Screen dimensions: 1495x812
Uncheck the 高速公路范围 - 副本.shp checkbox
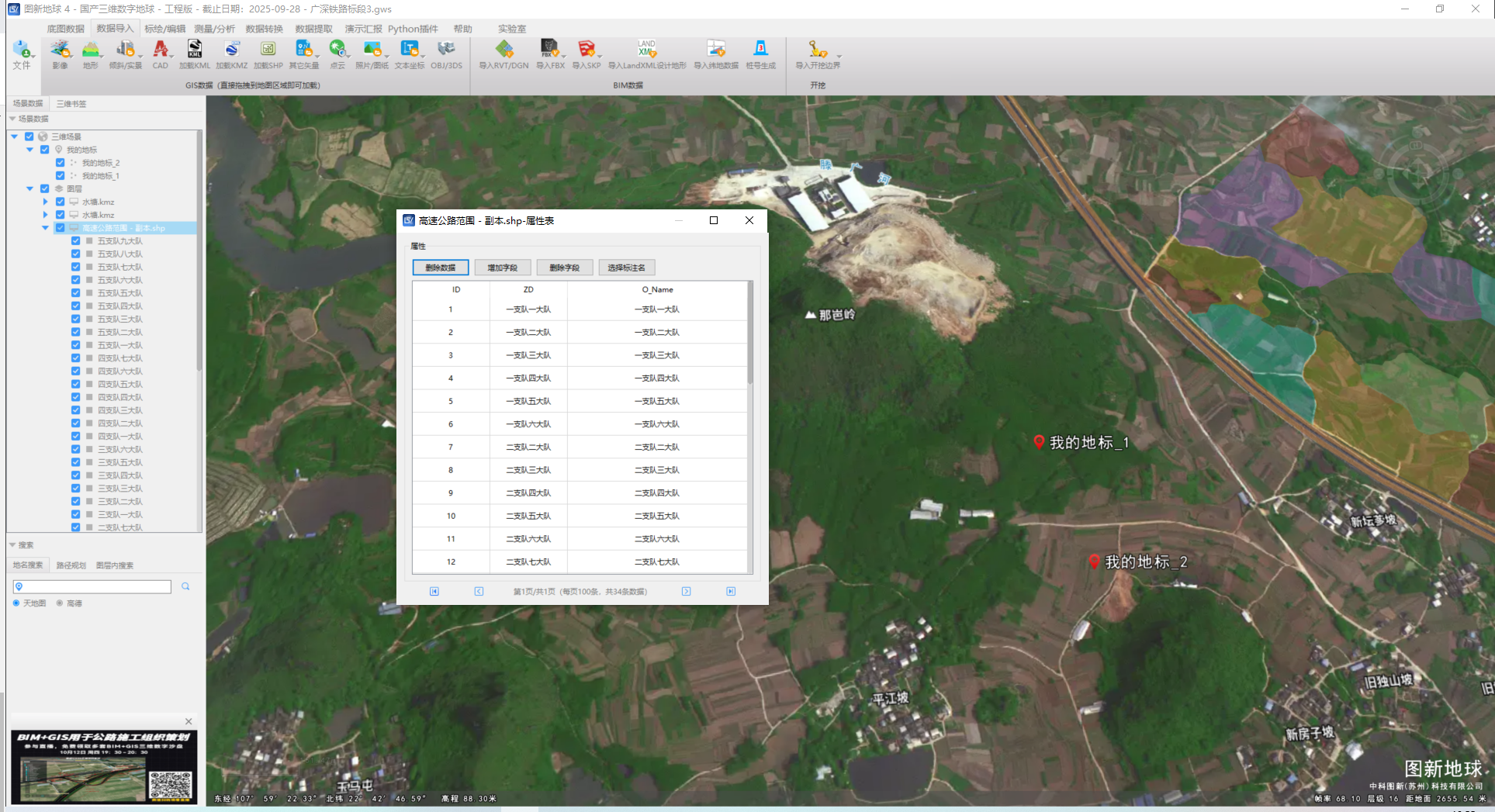point(61,228)
